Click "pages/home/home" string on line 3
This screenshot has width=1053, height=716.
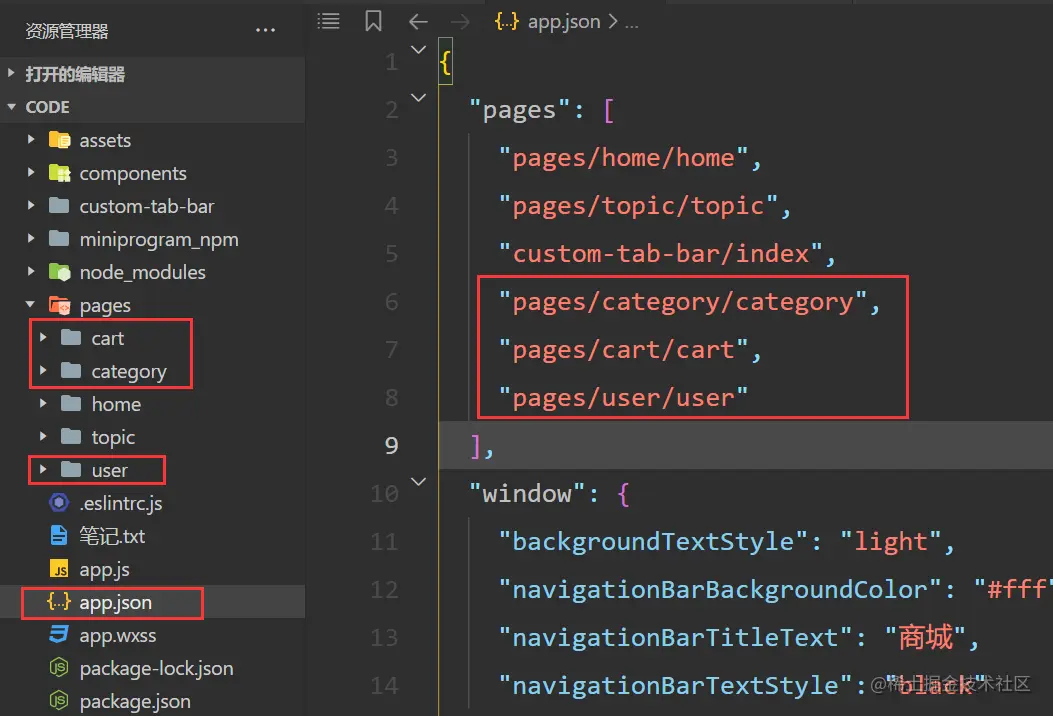[623, 158]
